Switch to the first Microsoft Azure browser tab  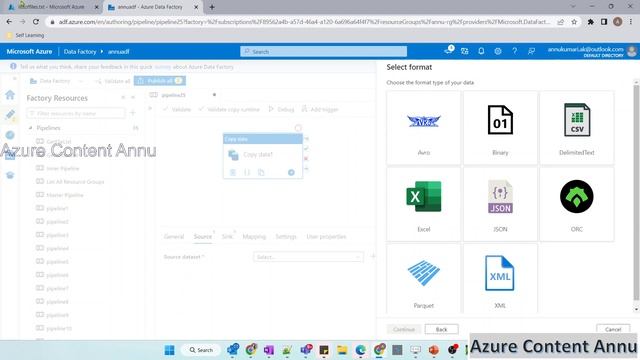[x=52, y=7]
